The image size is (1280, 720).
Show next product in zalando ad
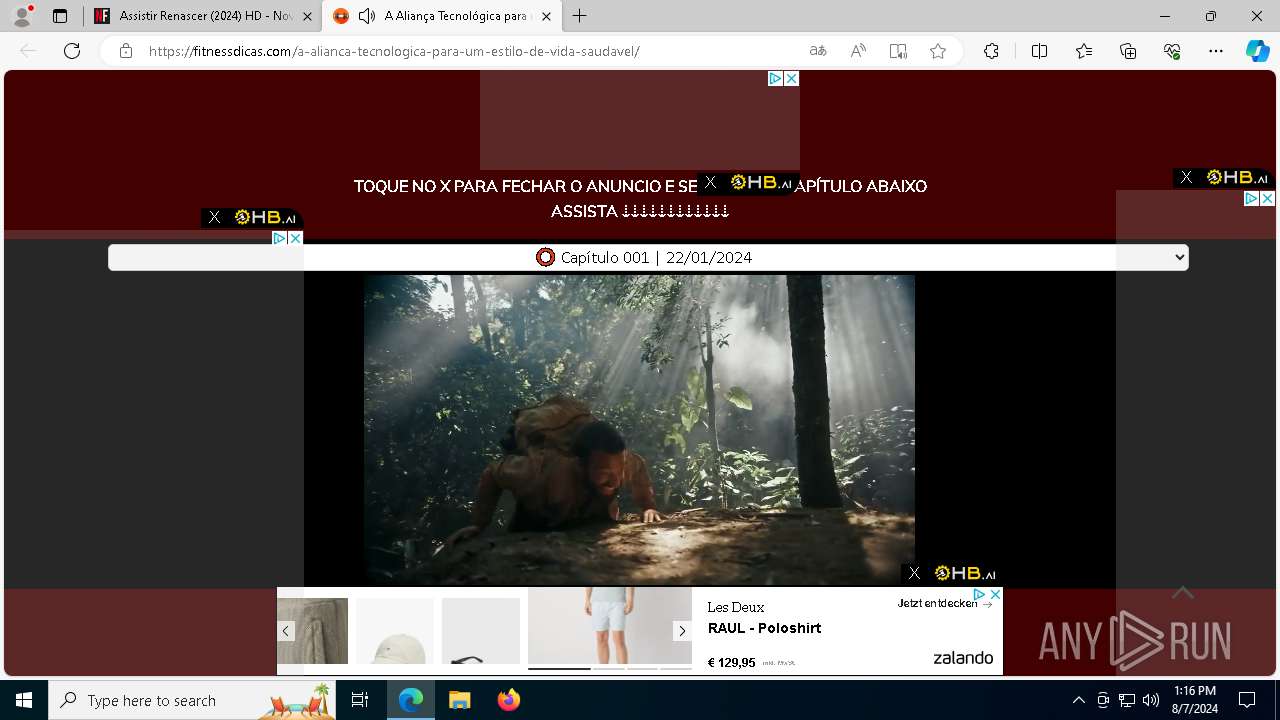click(682, 631)
